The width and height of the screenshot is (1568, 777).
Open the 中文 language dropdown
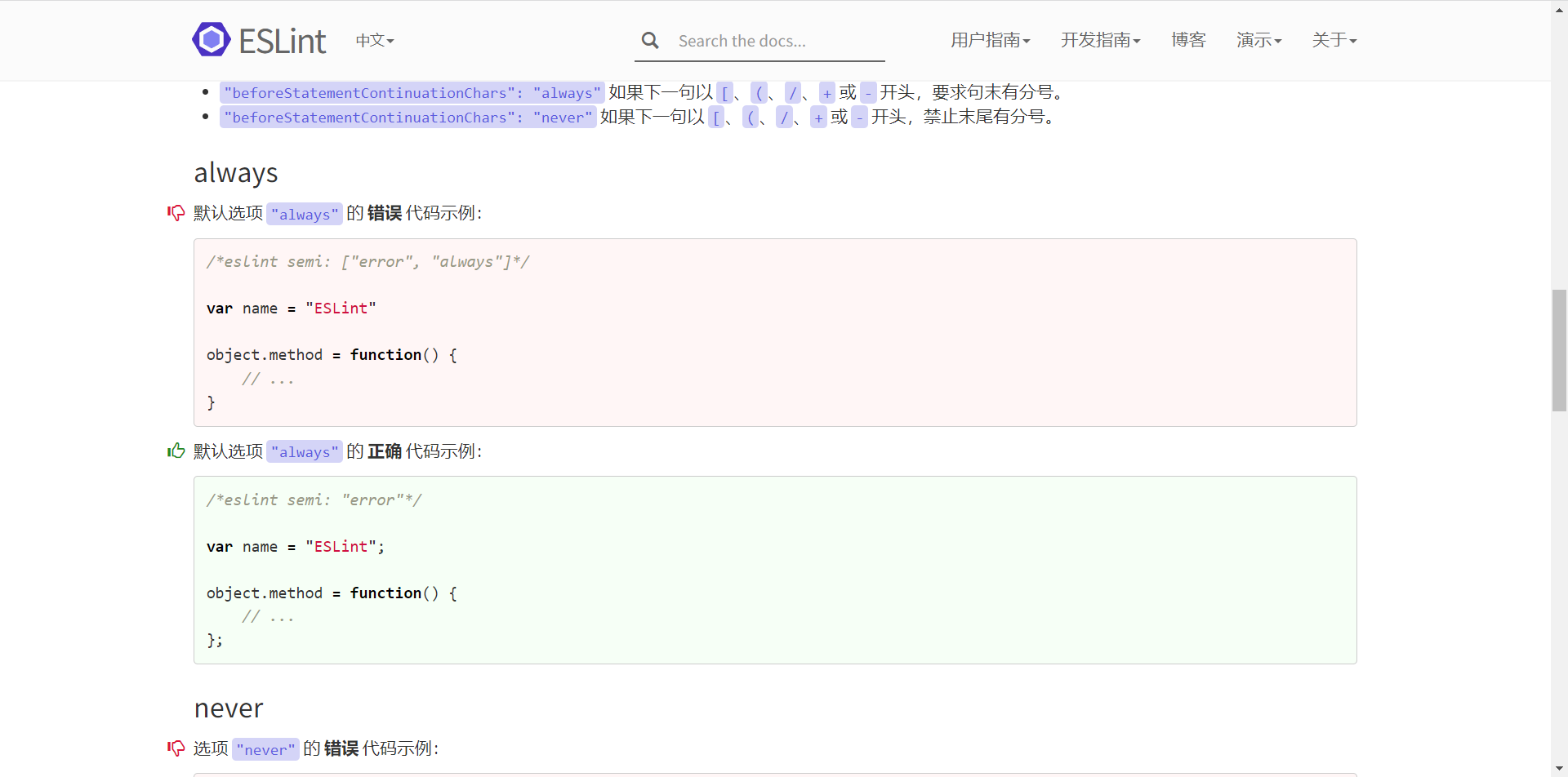point(375,40)
